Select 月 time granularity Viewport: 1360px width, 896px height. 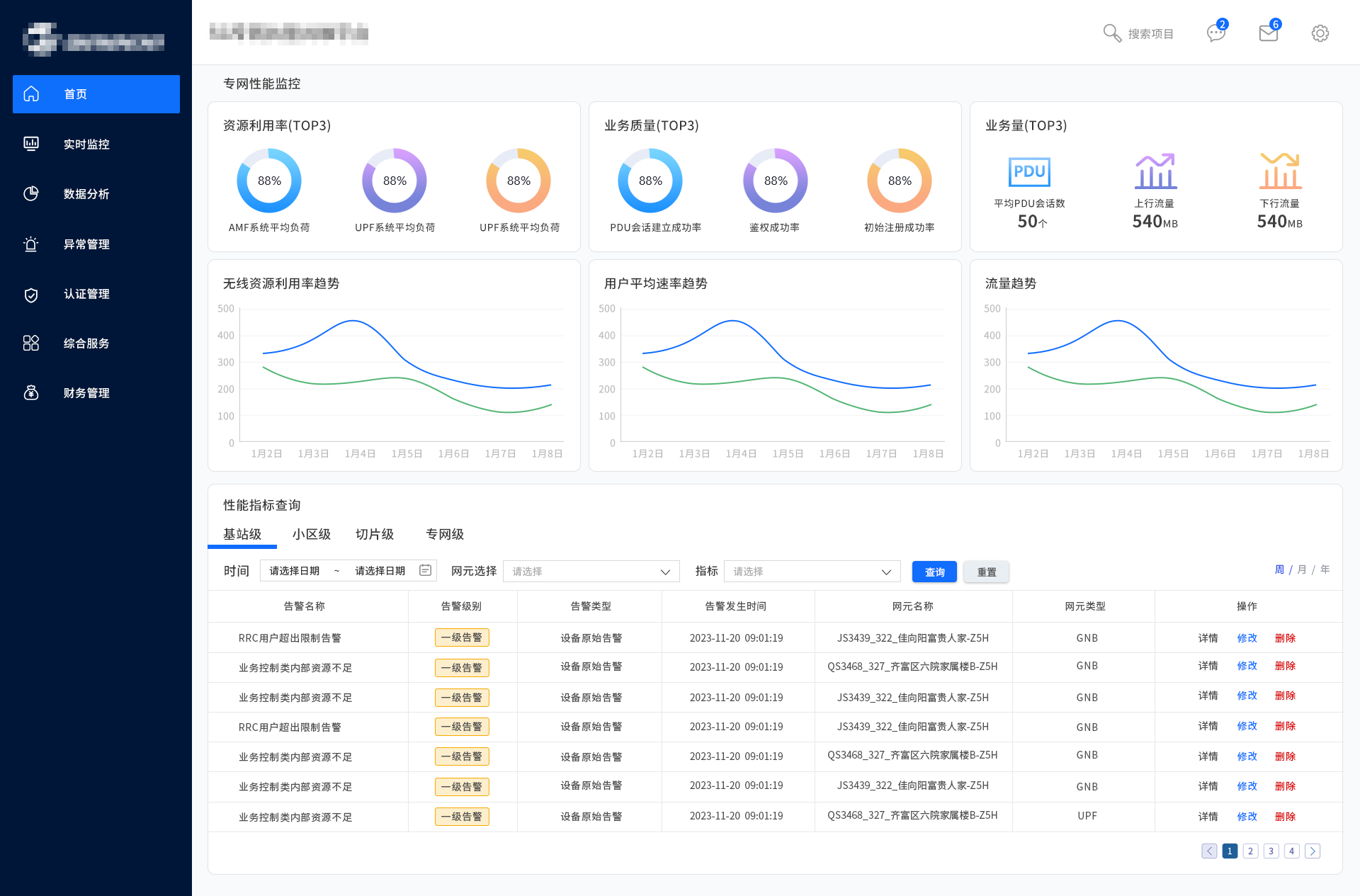(1302, 569)
